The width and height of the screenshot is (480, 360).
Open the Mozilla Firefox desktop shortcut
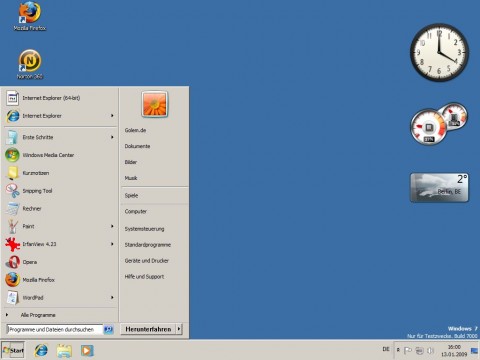pyautogui.click(x=30, y=16)
